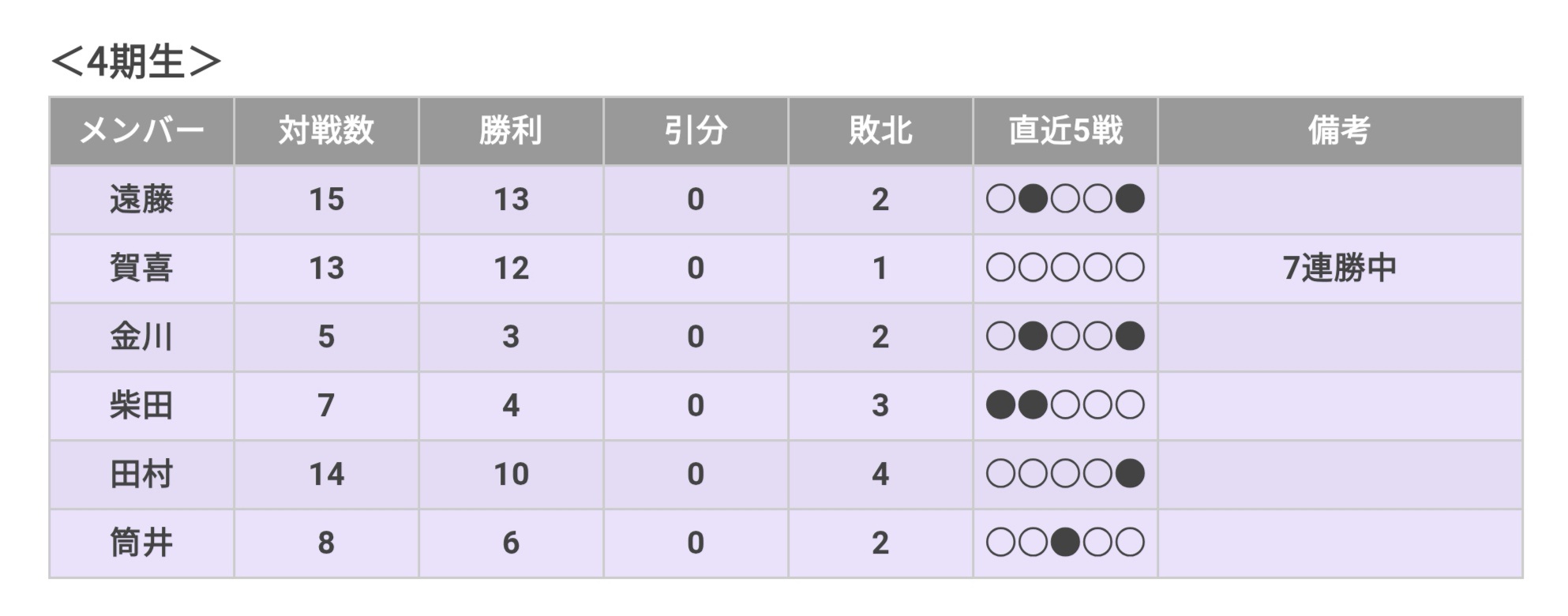Click 筒井's recent five results circles

coord(1065,543)
